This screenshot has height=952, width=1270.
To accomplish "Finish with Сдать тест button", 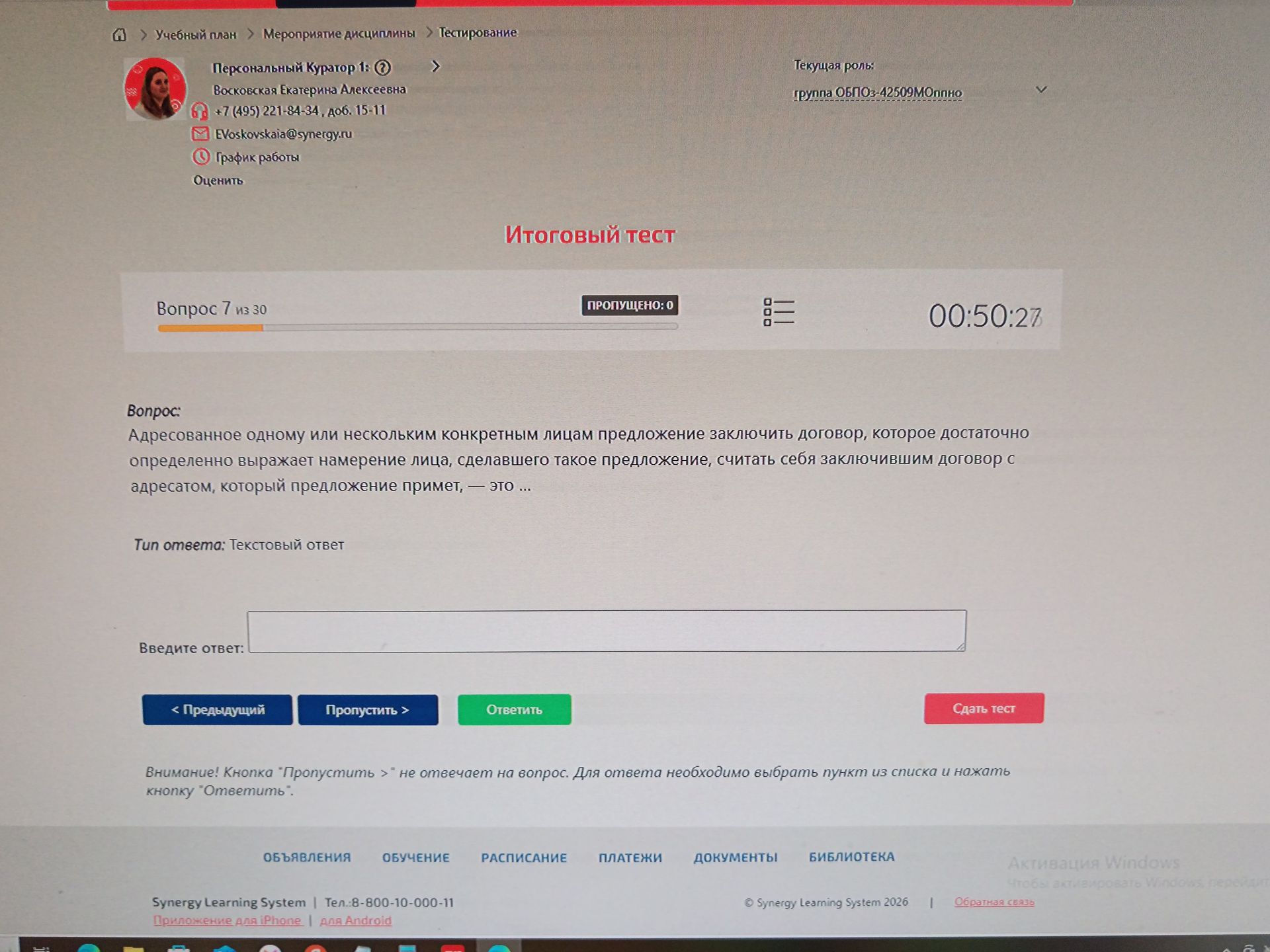I will coord(984,708).
